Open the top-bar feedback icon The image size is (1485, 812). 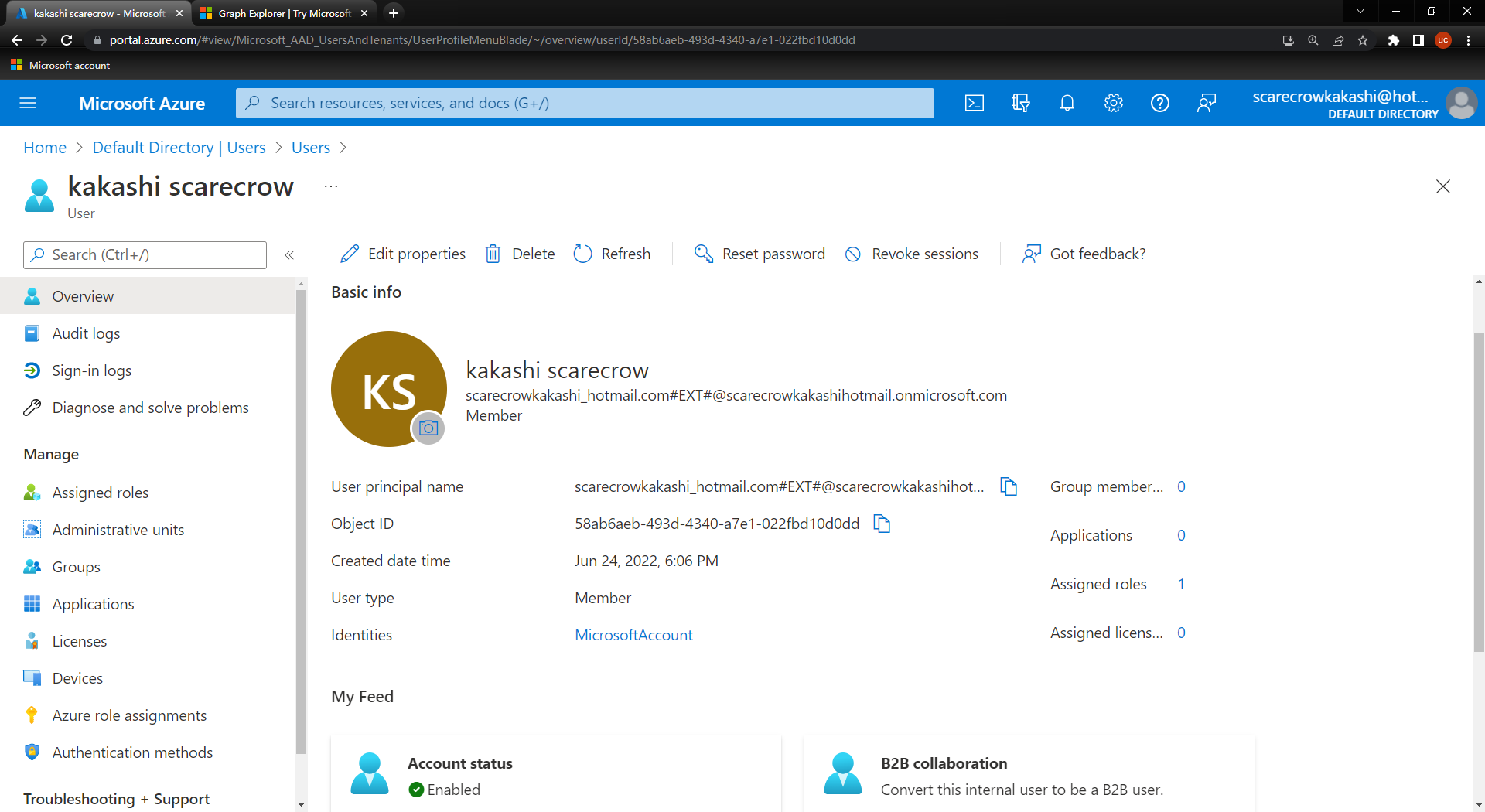pyautogui.click(x=1207, y=103)
